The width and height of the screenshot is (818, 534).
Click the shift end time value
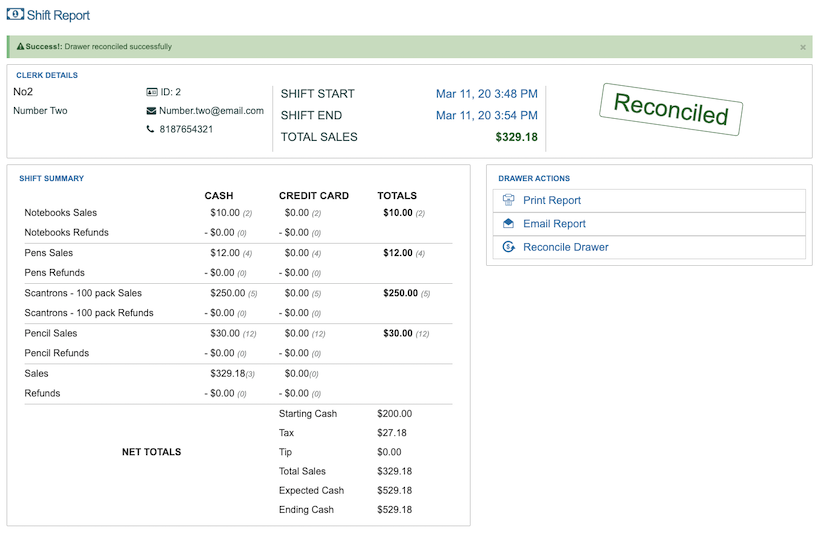(486, 115)
